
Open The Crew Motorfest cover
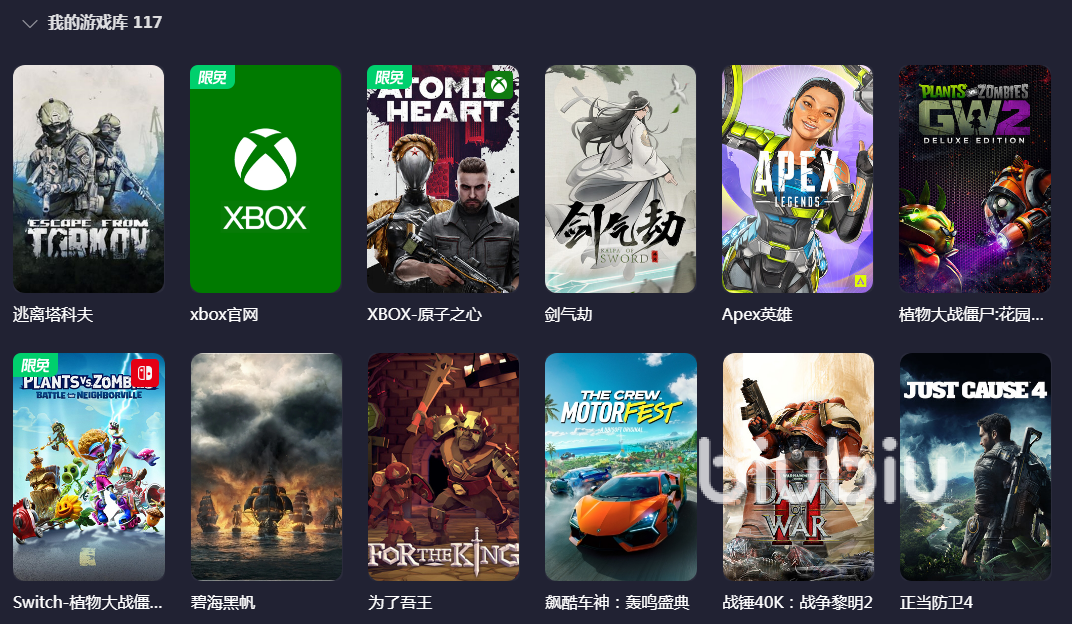621,467
